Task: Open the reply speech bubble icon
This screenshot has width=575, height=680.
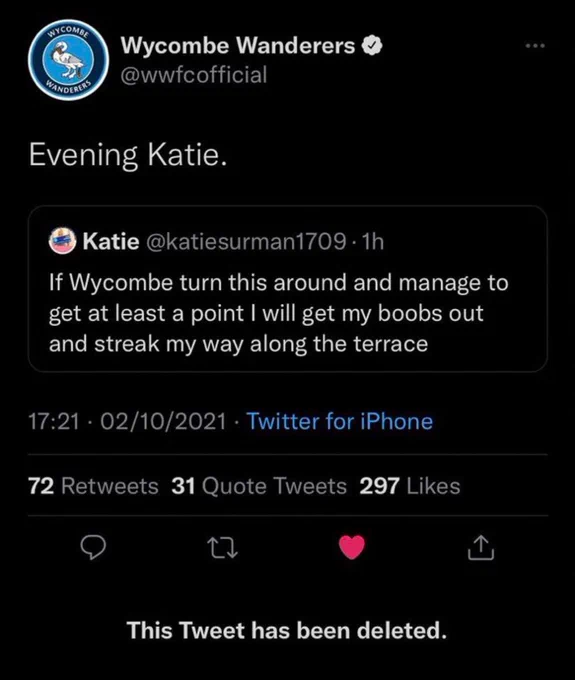Action: point(93,548)
